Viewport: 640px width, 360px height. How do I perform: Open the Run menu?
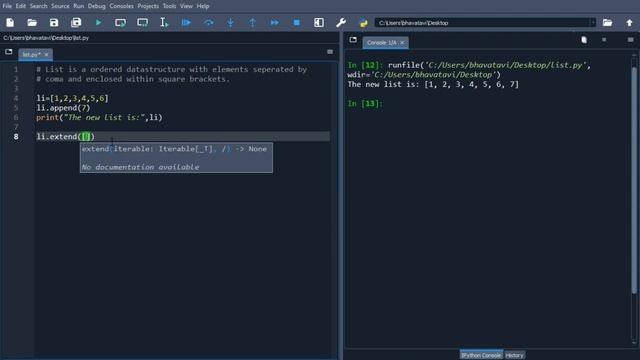(78, 6)
